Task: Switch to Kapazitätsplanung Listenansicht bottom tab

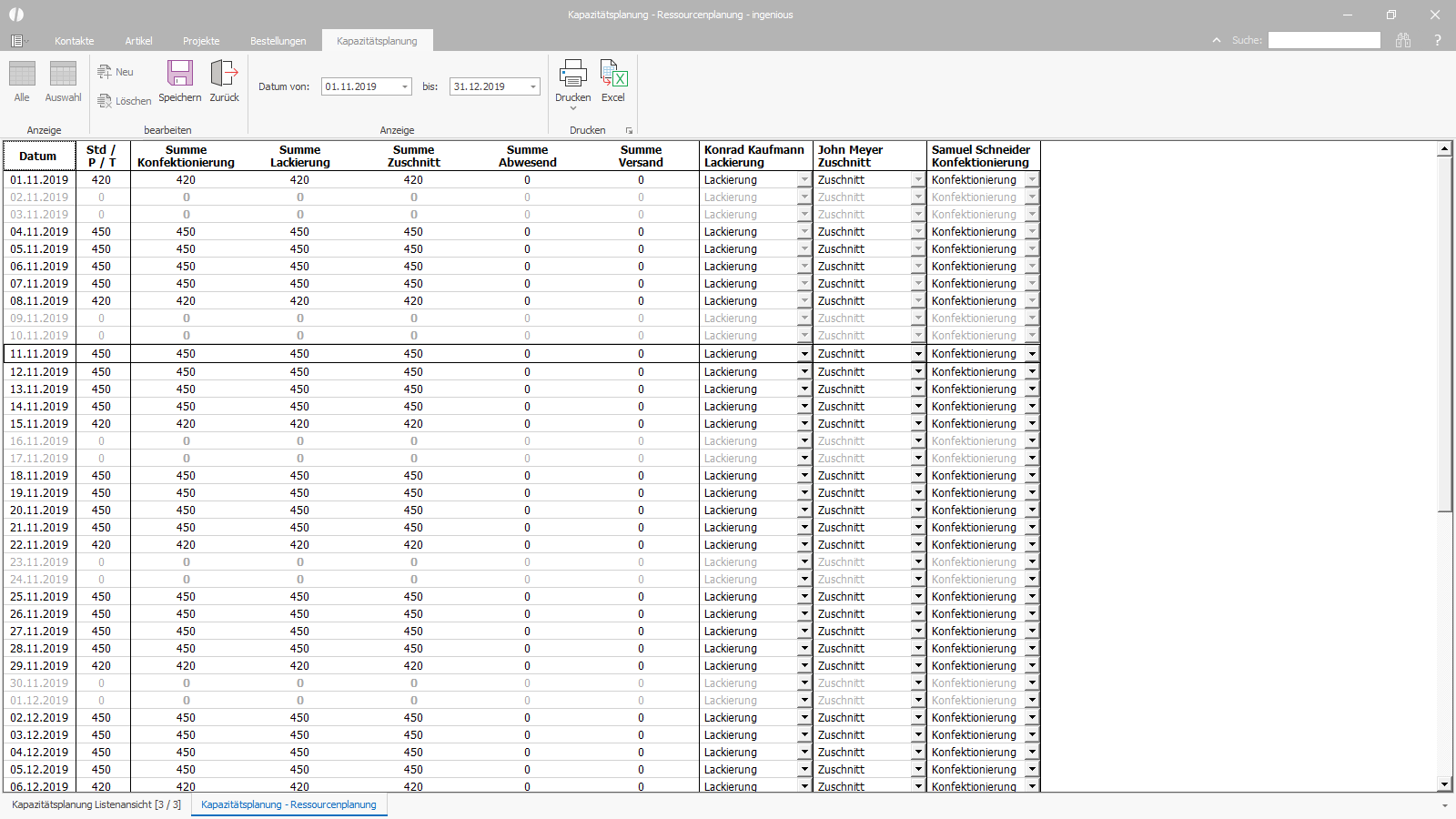Action: pos(96,804)
